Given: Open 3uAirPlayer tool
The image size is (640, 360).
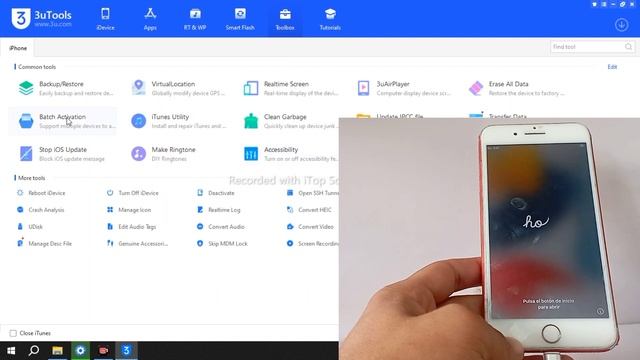Looking at the screenshot, I should [x=403, y=88].
